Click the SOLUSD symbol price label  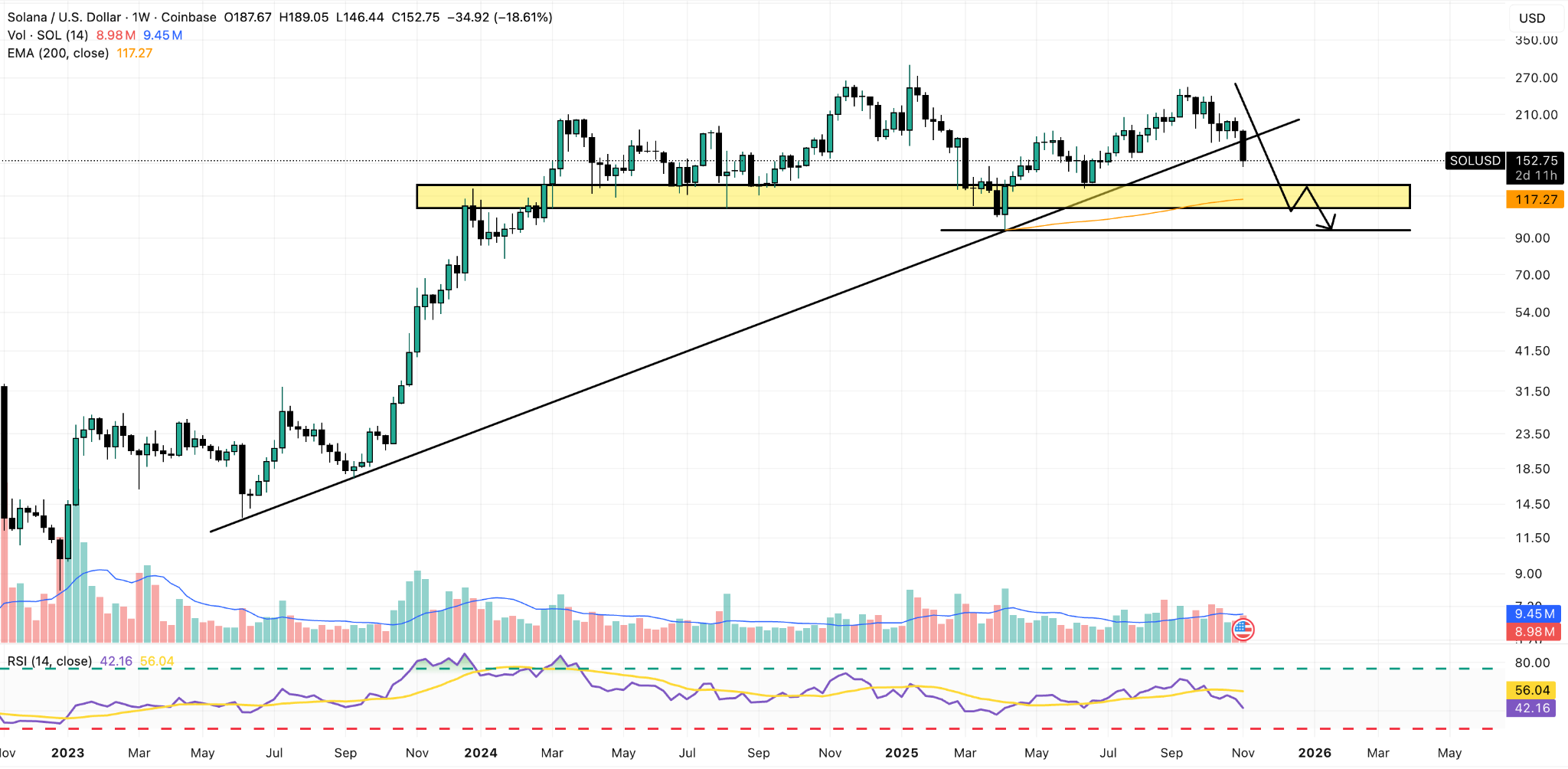click(x=1475, y=161)
